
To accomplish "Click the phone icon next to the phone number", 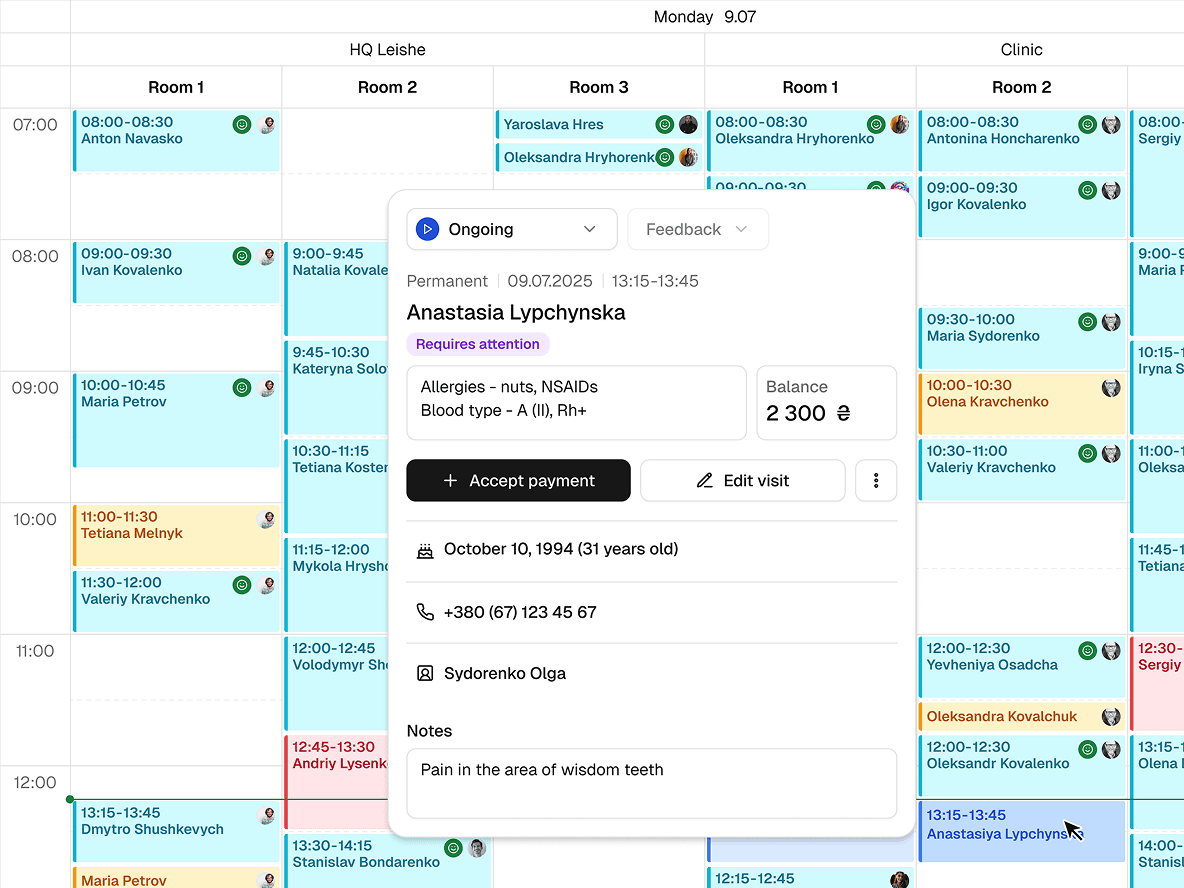I will (x=424, y=611).
